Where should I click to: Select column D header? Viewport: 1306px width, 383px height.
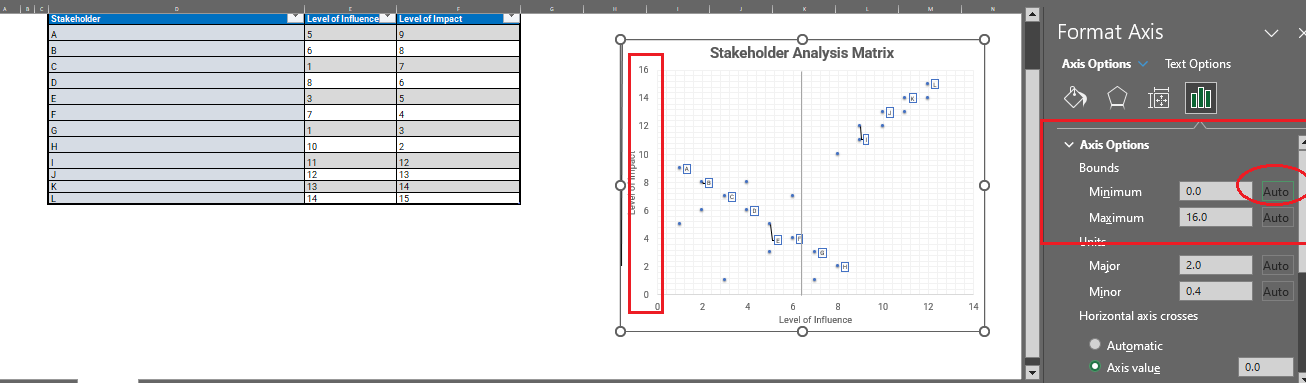[x=176, y=8]
